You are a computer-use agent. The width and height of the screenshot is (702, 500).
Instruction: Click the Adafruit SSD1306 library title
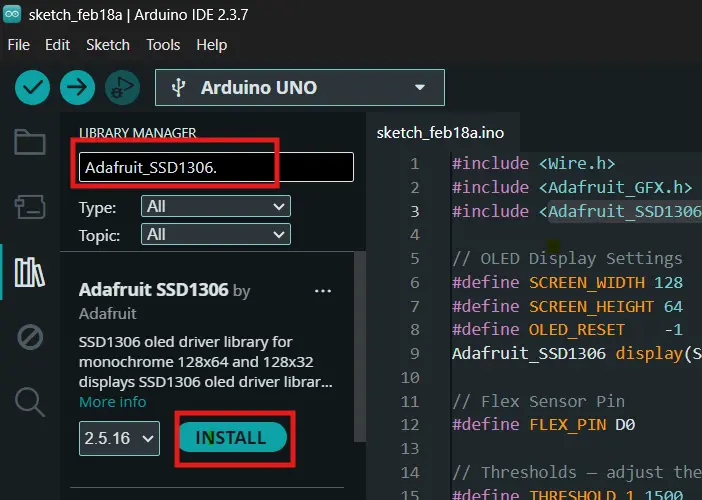(154, 290)
